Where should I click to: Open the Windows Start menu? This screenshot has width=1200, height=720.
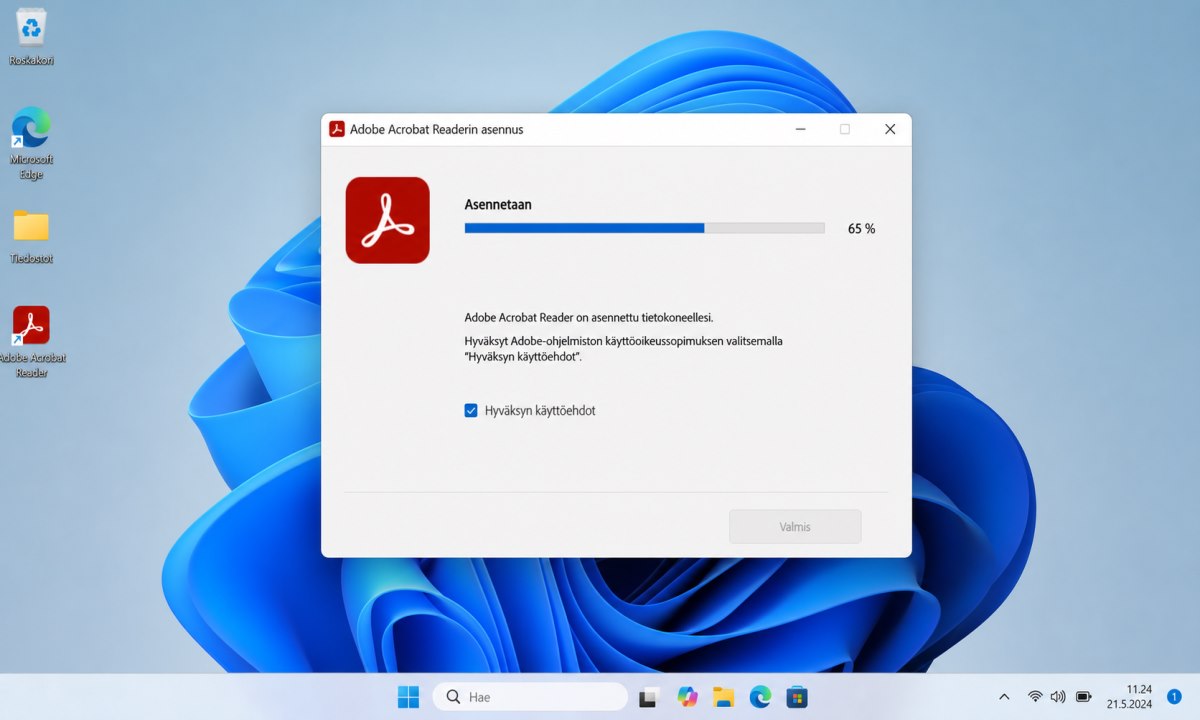click(x=409, y=697)
